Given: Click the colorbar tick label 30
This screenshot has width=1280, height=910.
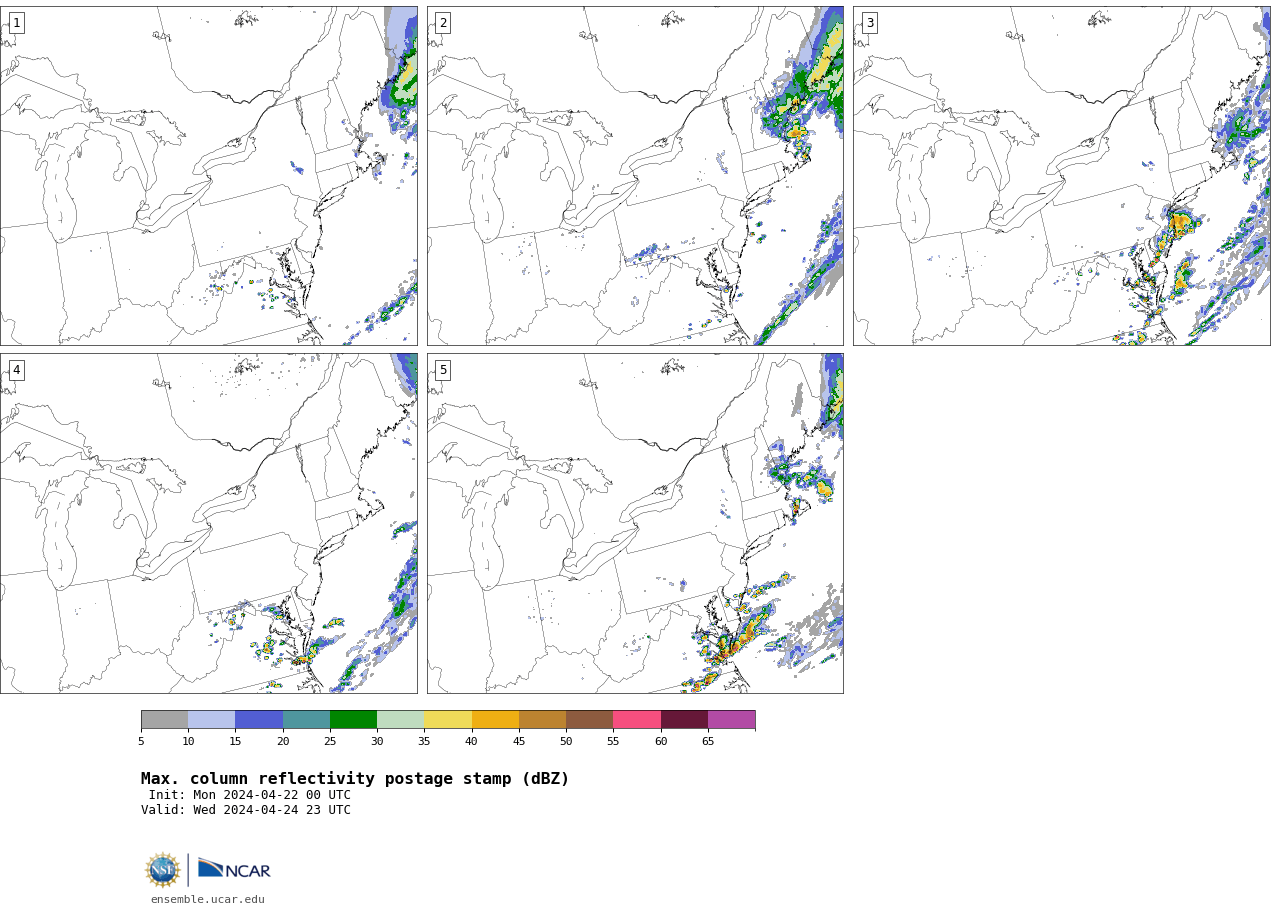Looking at the screenshot, I should coord(377,741).
